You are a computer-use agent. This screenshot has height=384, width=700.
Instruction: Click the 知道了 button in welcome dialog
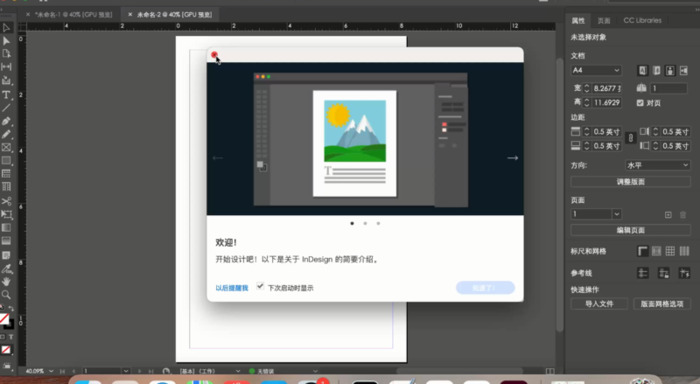tap(485, 288)
